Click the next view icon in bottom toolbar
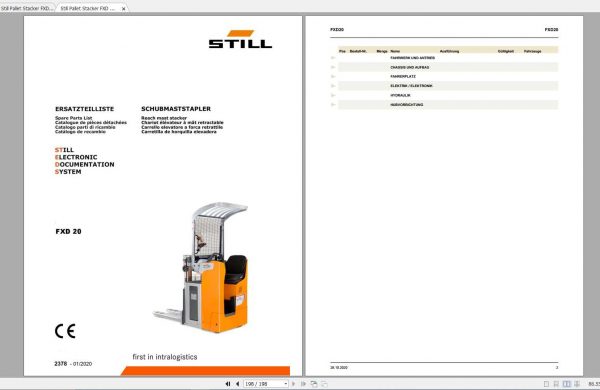The height and width of the screenshot is (390, 600). pyautogui.click(x=324, y=383)
